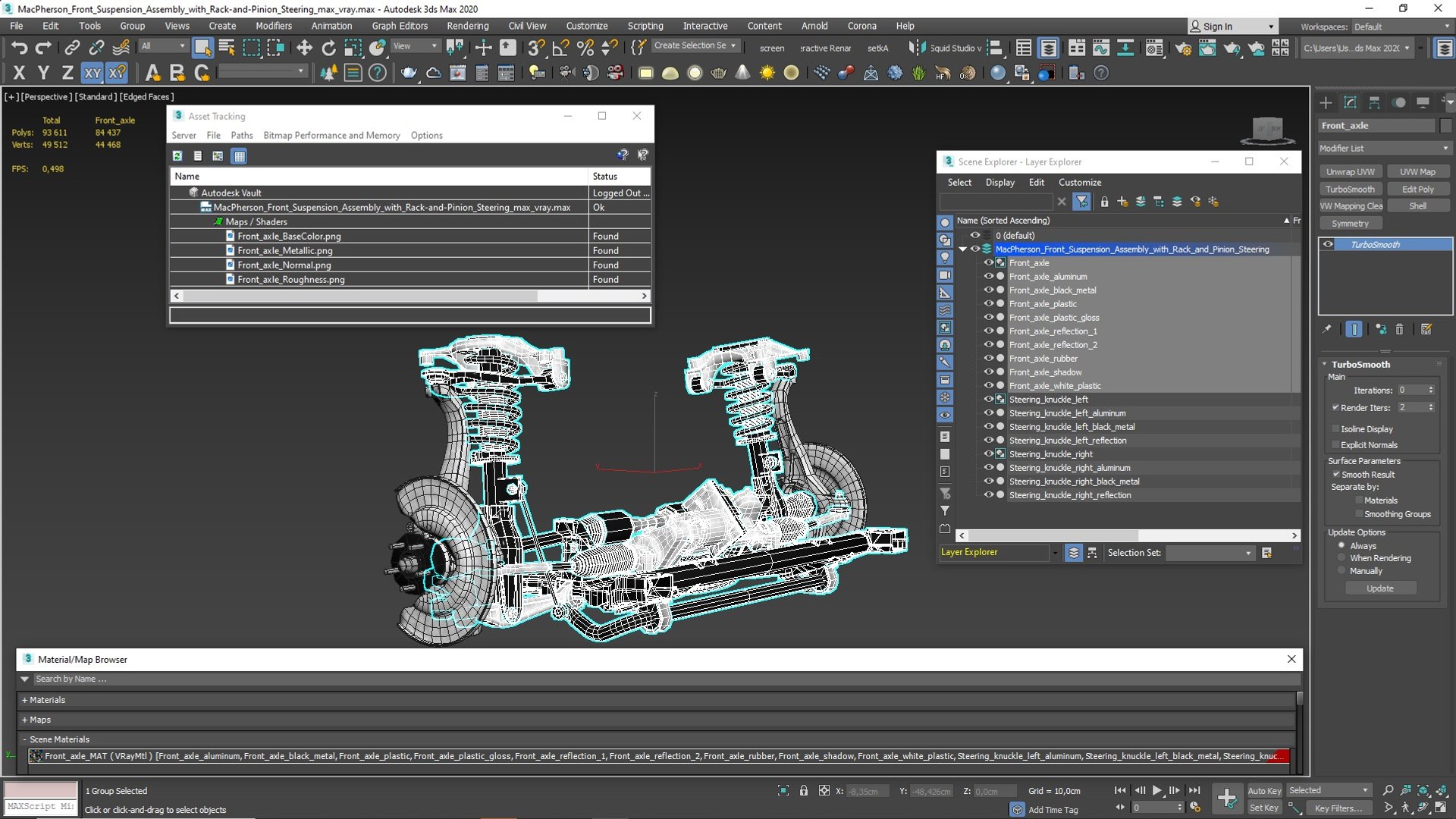Go to the start frame
1456x819 pixels.
(1120, 790)
